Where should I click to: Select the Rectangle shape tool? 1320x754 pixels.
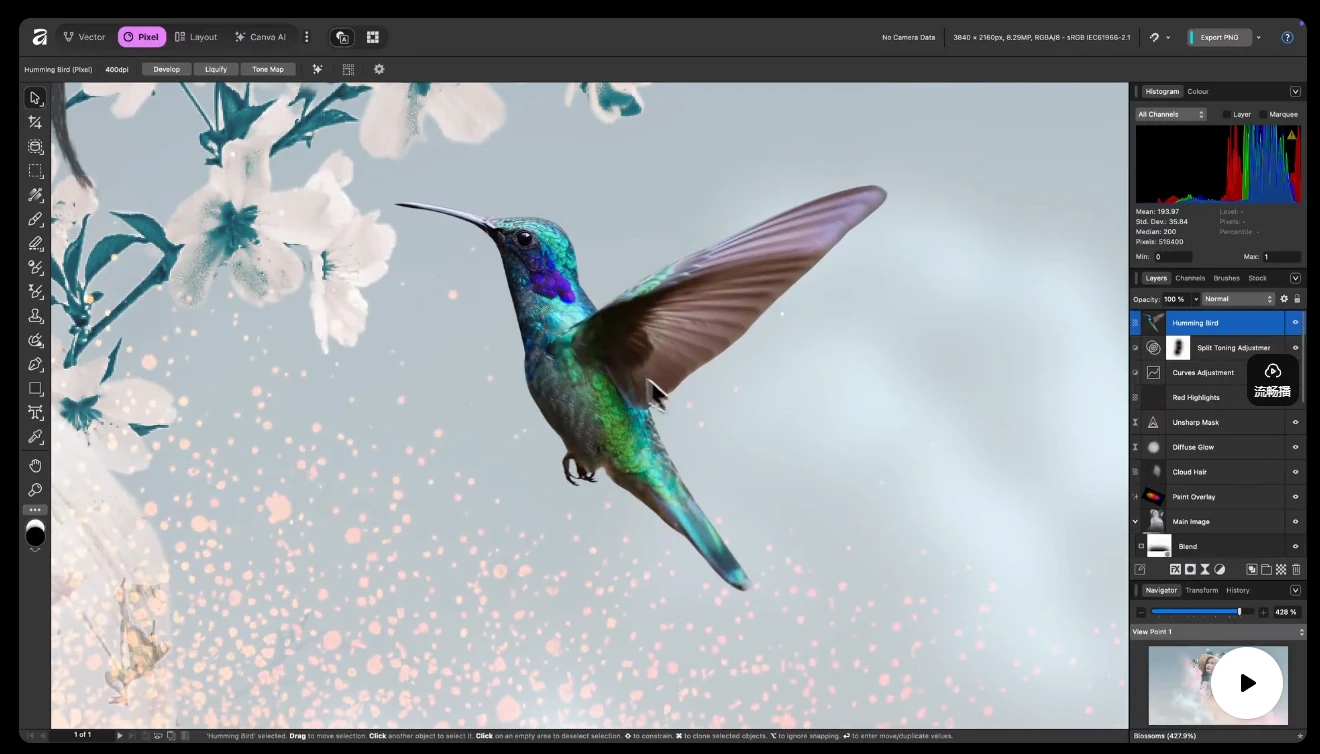tap(35, 388)
